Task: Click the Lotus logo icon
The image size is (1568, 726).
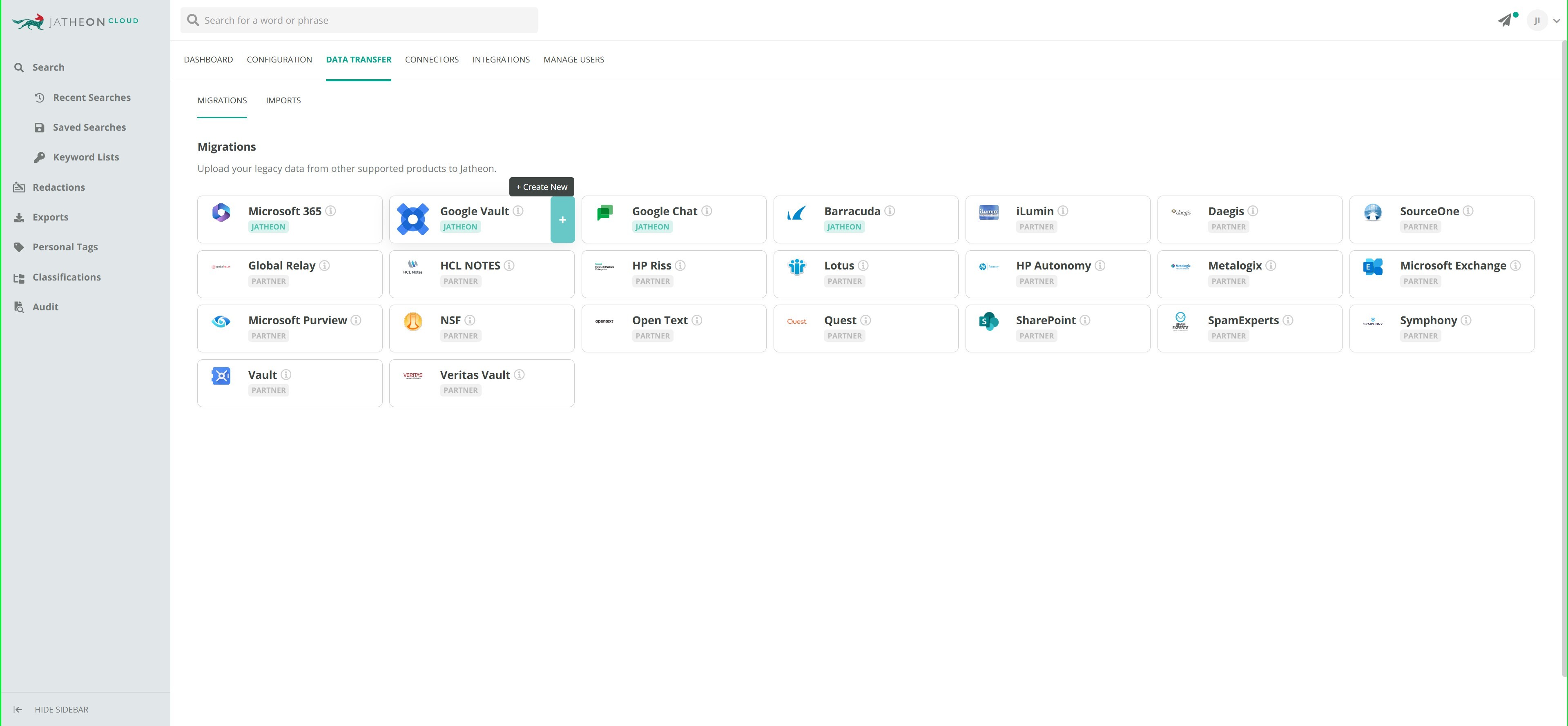Action: 797,267
